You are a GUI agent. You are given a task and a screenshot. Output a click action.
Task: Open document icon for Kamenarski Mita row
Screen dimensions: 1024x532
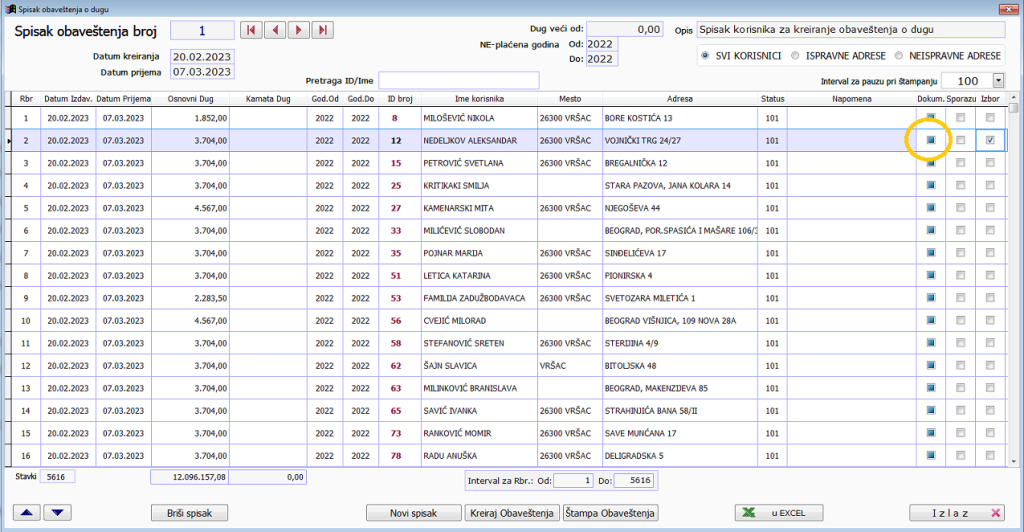coord(930,208)
